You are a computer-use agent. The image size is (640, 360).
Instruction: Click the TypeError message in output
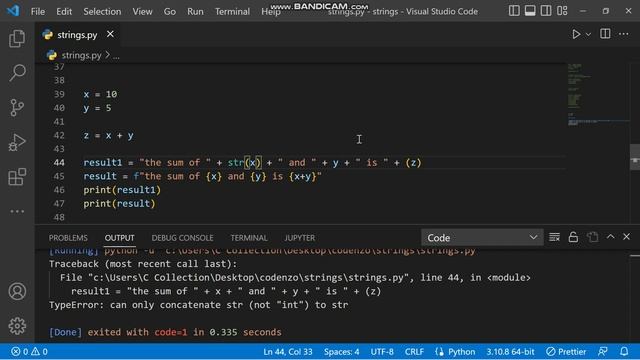(198, 305)
